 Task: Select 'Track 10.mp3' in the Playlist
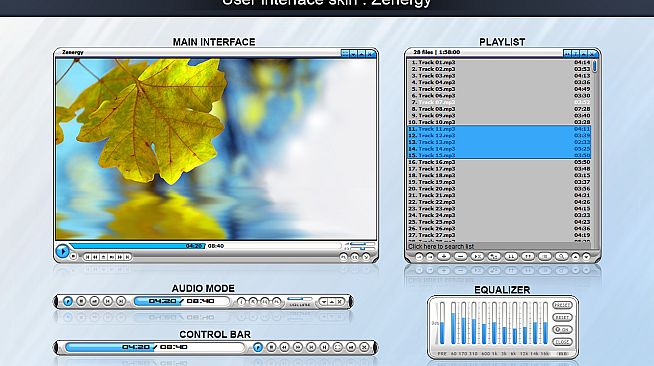(499, 122)
